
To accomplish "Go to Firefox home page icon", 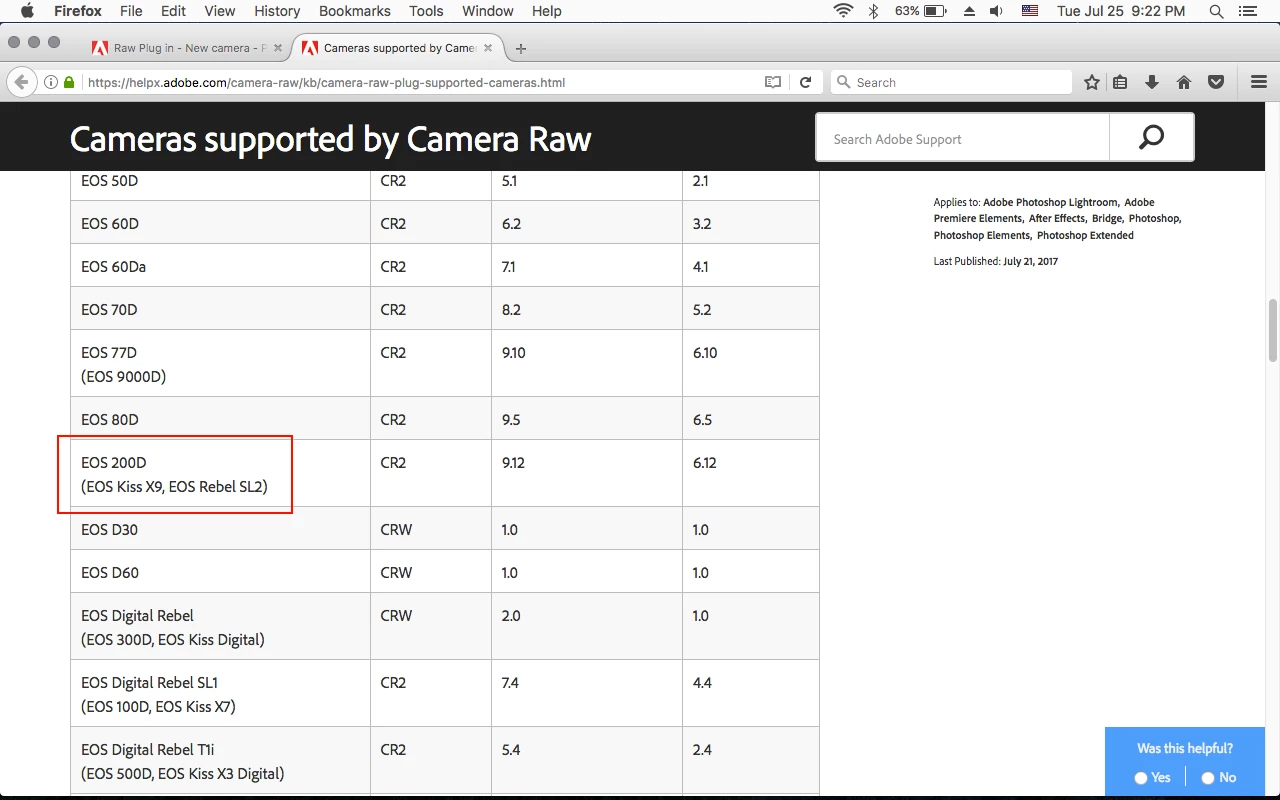I will (1184, 82).
